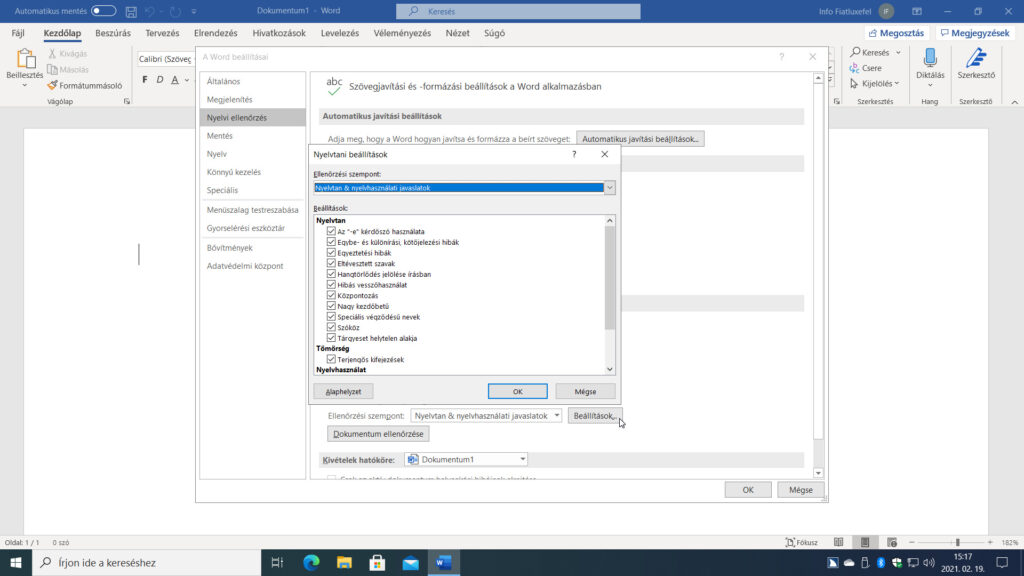Uncheck Szóköz checkbox
This screenshot has height=576, width=1024.
331,327
